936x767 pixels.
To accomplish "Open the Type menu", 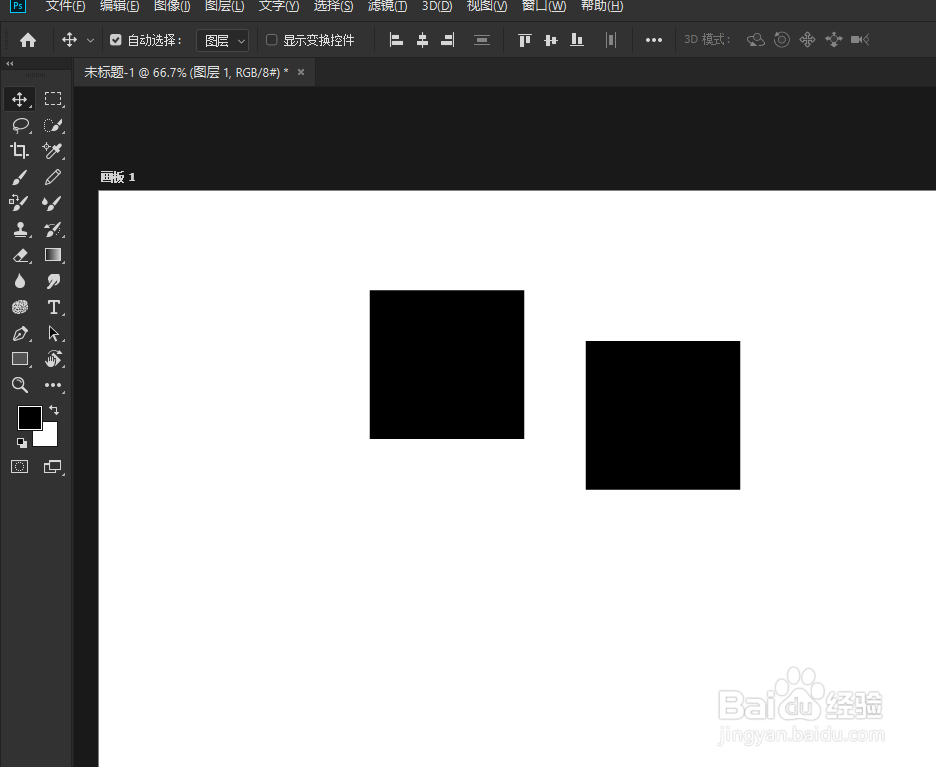I will 279,7.
